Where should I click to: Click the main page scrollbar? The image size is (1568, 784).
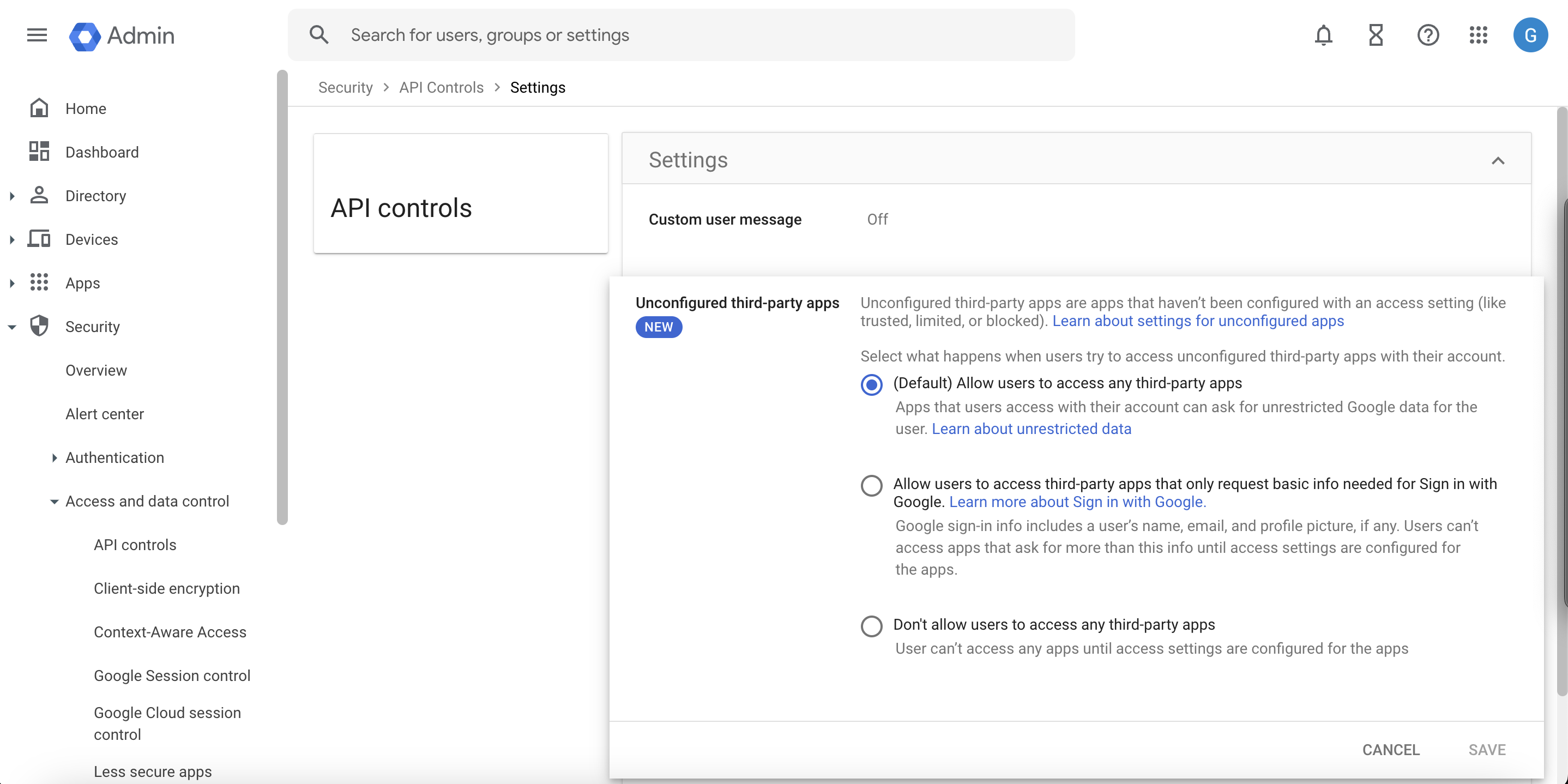[1562, 402]
